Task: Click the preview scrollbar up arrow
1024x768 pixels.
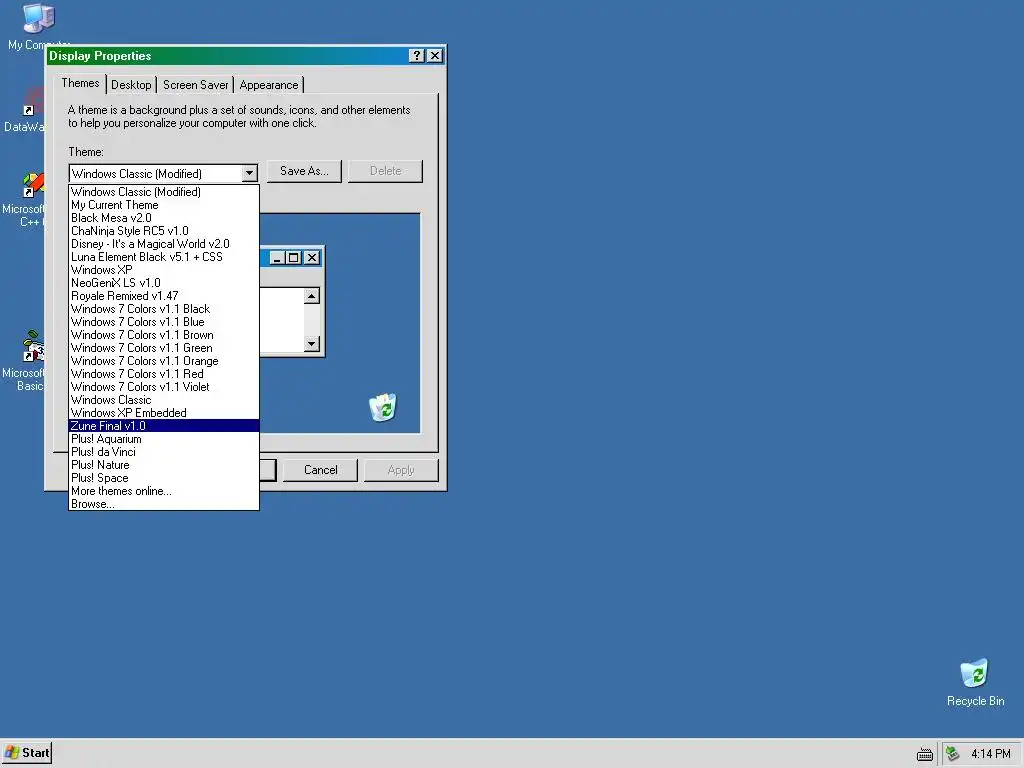Action: (312, 296)
